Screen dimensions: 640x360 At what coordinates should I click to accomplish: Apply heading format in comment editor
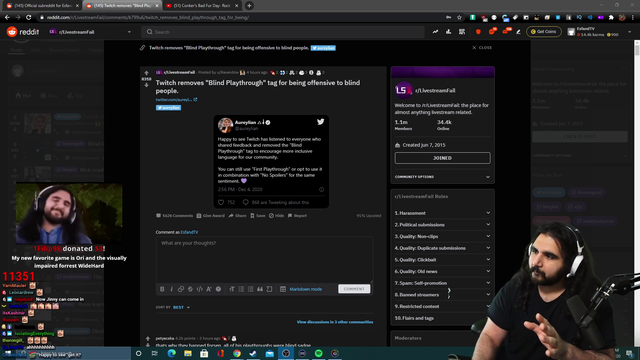click(232, 289)
